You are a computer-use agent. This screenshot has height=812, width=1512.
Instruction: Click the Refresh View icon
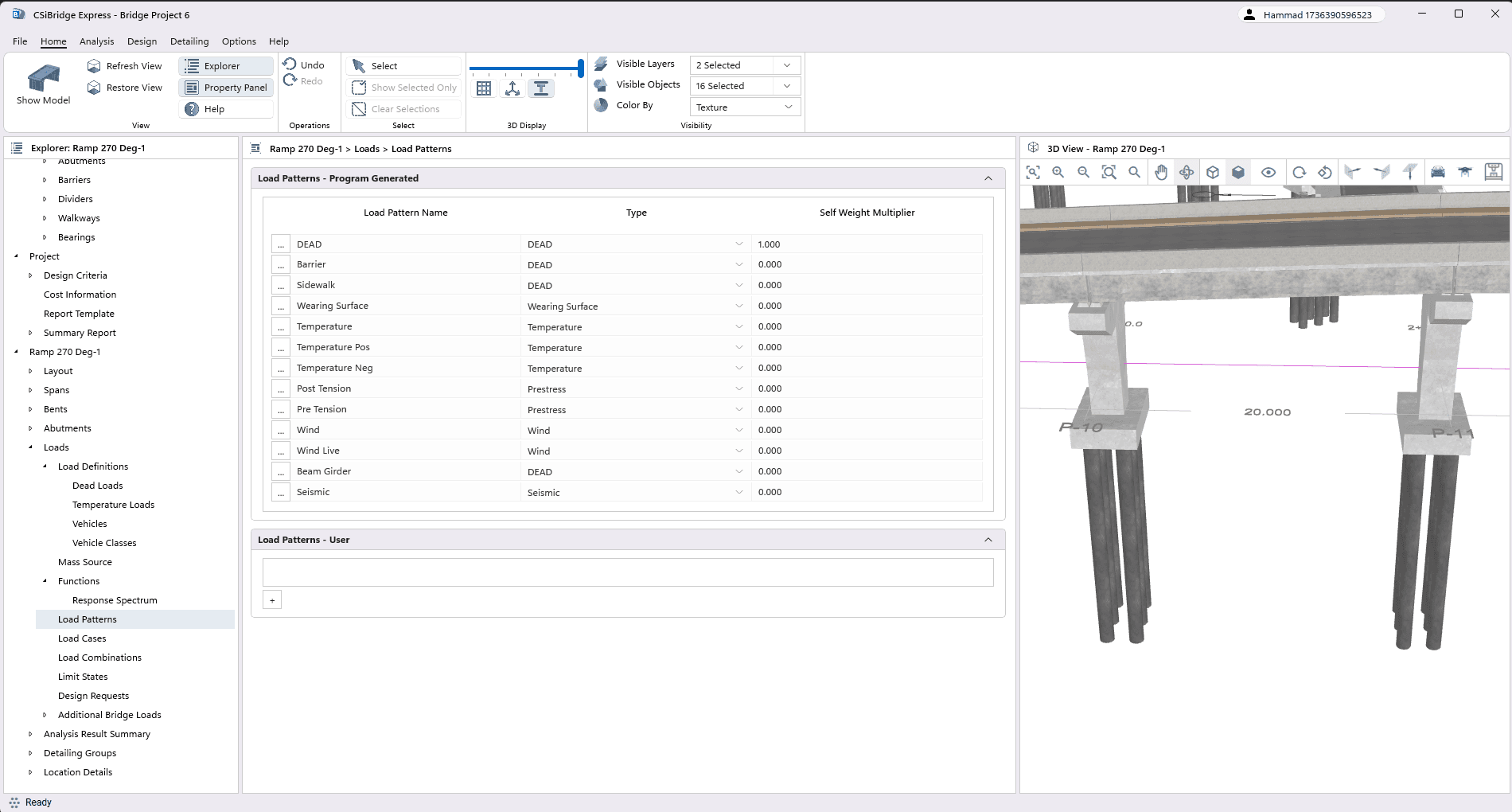(x=95, y=66)
